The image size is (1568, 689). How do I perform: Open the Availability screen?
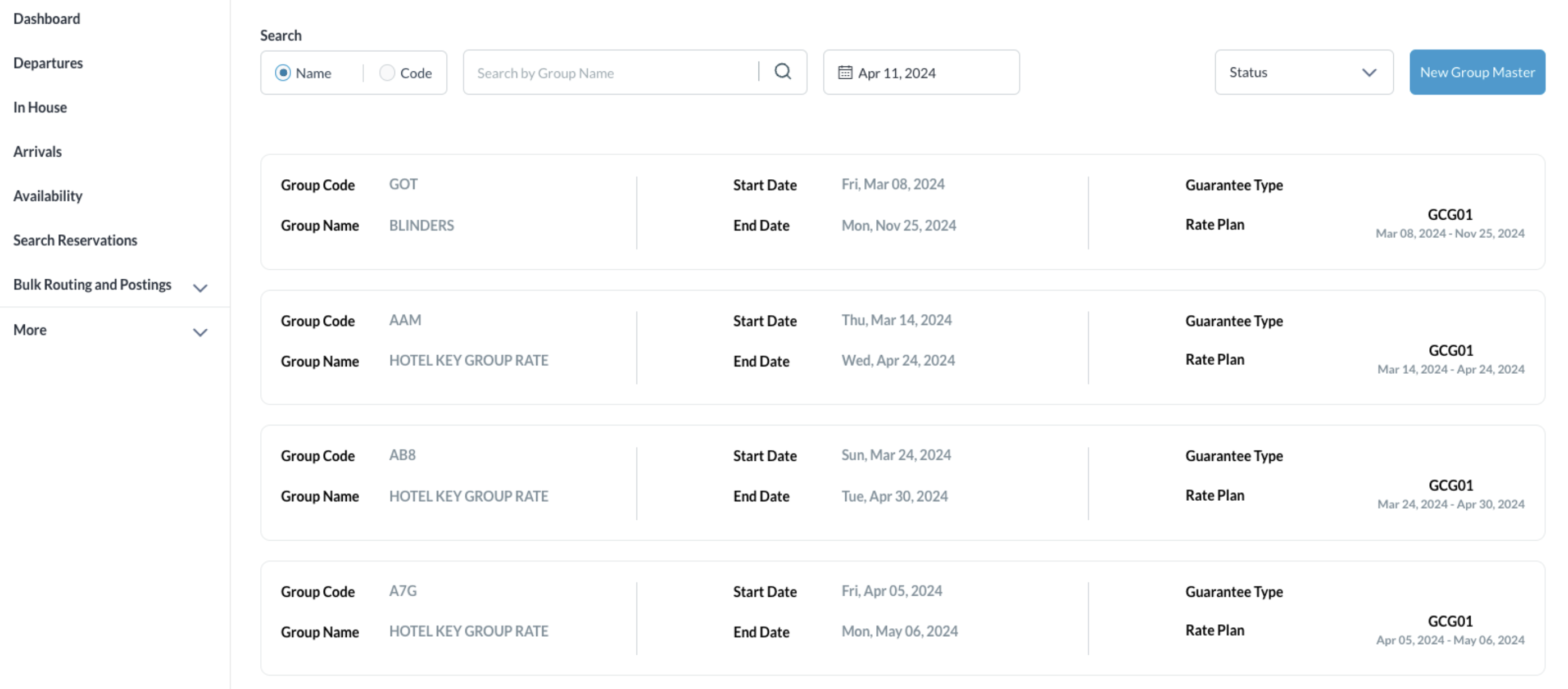click(x=48, y=196)
